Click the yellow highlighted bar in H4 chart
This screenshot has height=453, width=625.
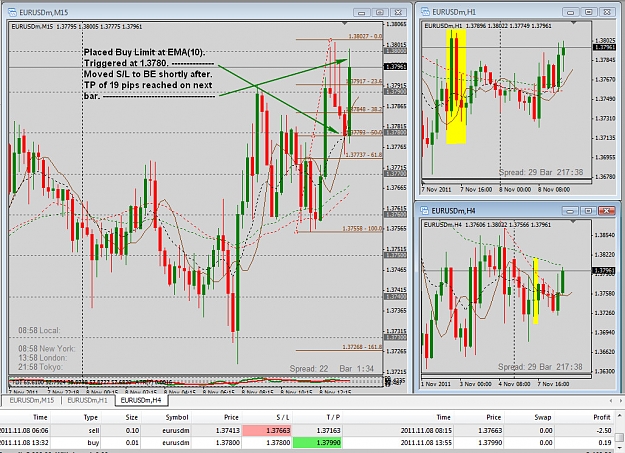point(536,291)
